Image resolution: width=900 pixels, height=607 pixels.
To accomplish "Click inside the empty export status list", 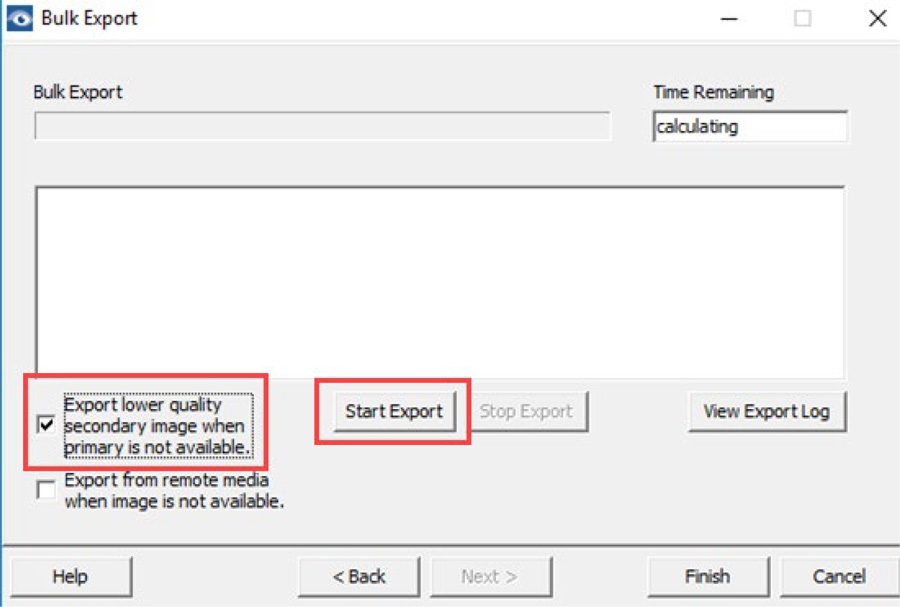I will [440, 280].
